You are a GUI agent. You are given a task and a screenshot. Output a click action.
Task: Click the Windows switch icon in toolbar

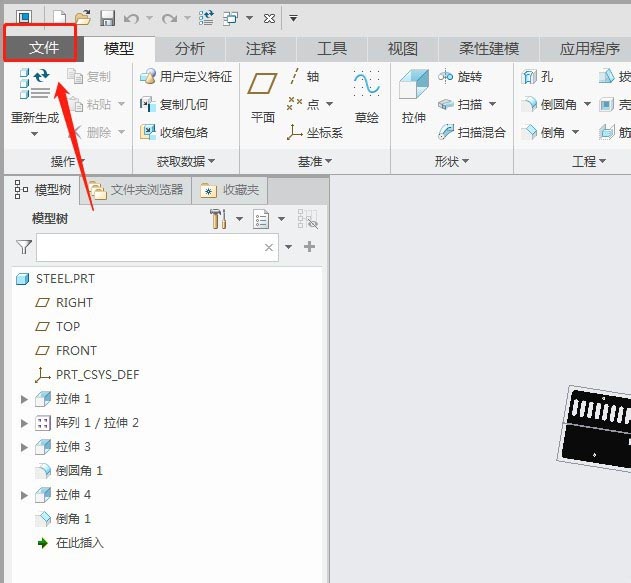231,18
